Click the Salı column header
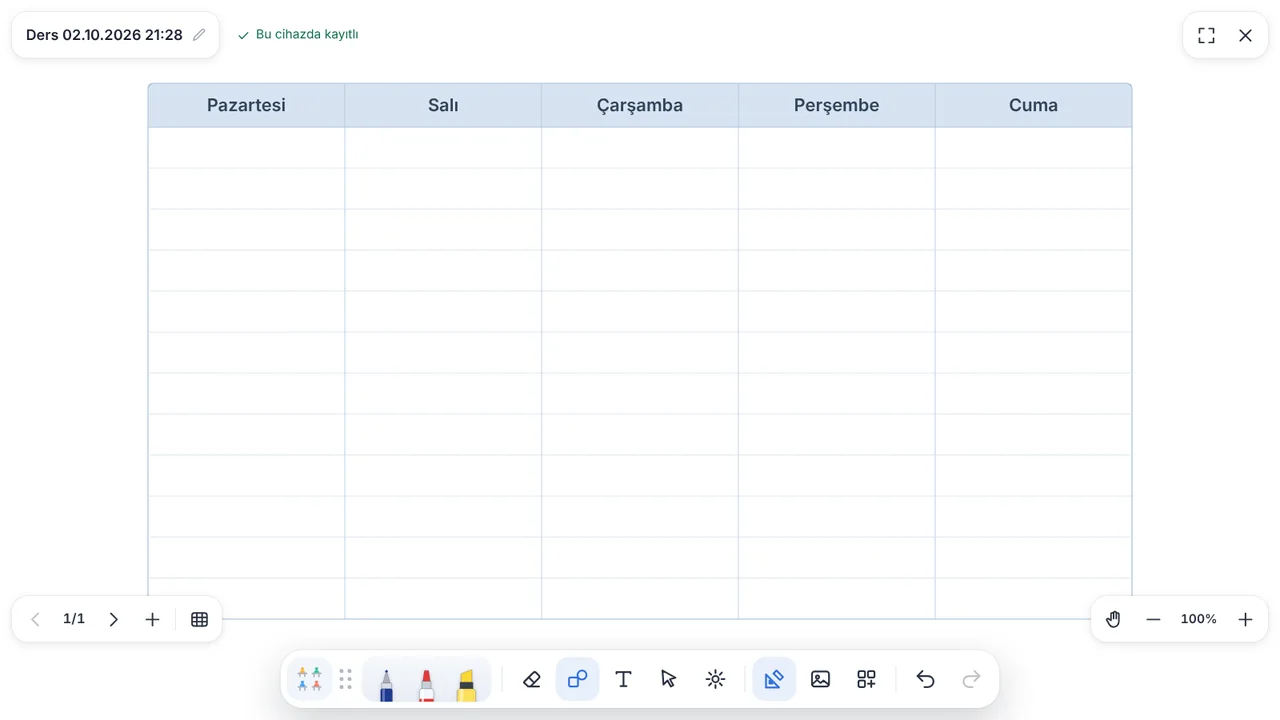 tap(443, 105)
